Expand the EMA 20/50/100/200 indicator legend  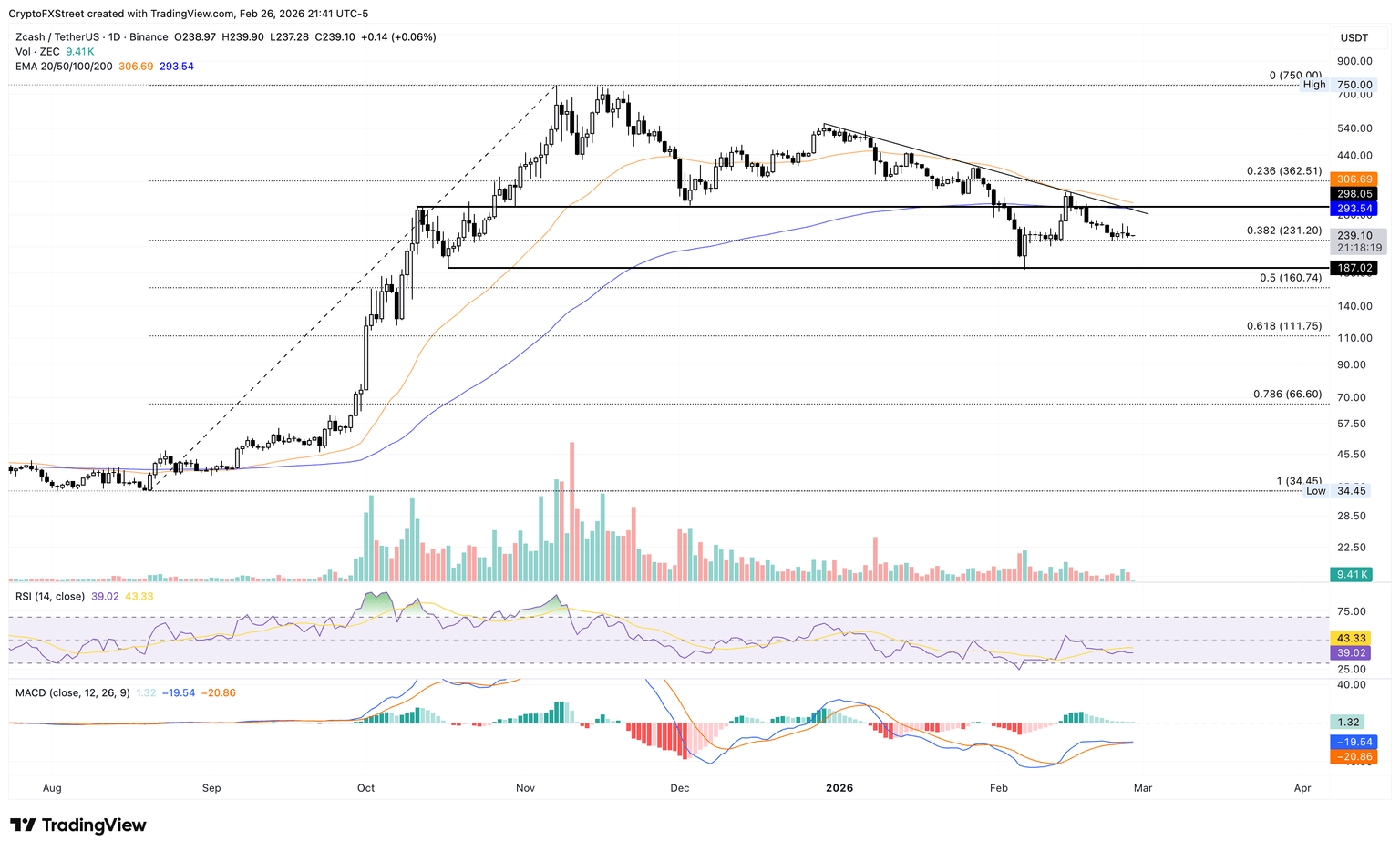pos(64,67)
